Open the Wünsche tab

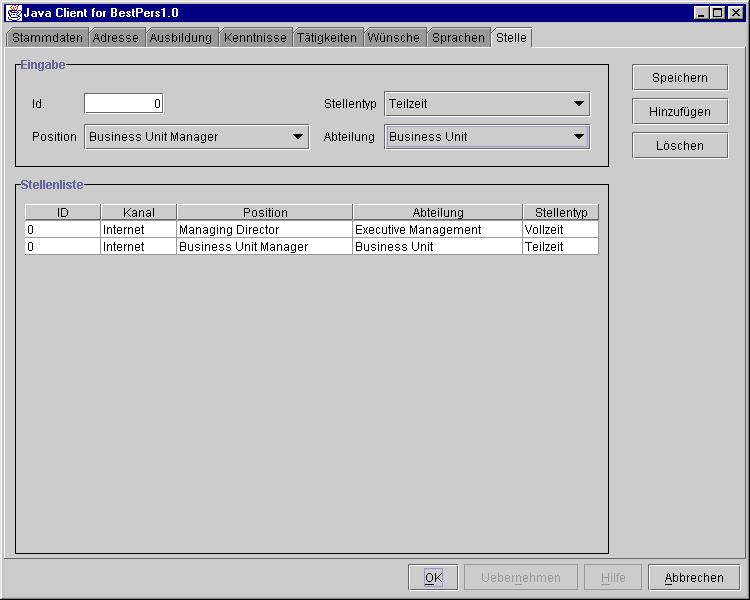(x=394, y=38)
